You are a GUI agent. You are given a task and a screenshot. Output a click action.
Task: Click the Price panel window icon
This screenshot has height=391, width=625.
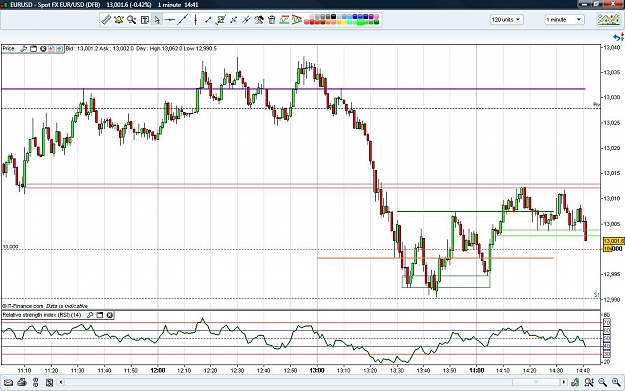click(33, 49)
